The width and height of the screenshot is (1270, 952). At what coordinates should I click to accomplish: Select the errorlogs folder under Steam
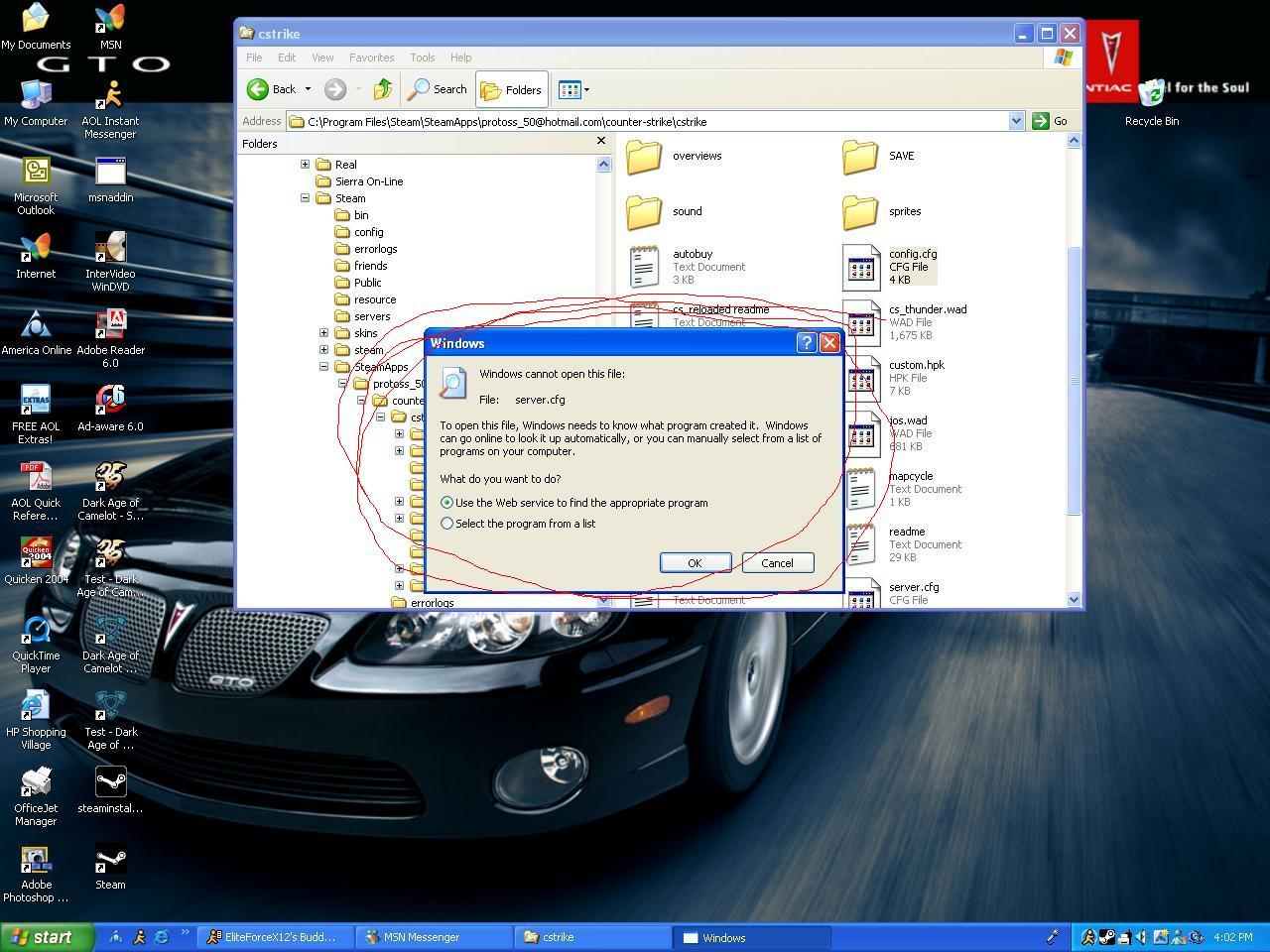tap(366, 249)
